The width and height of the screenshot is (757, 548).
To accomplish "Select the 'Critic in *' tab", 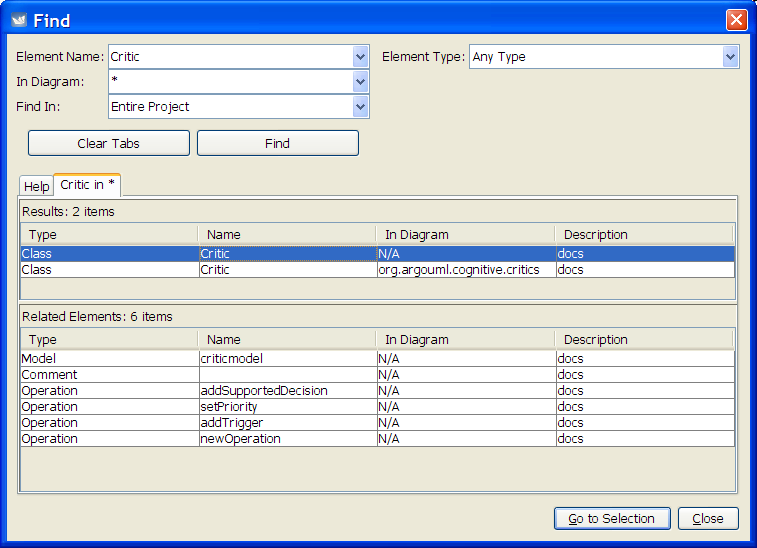I will [87, 185].
